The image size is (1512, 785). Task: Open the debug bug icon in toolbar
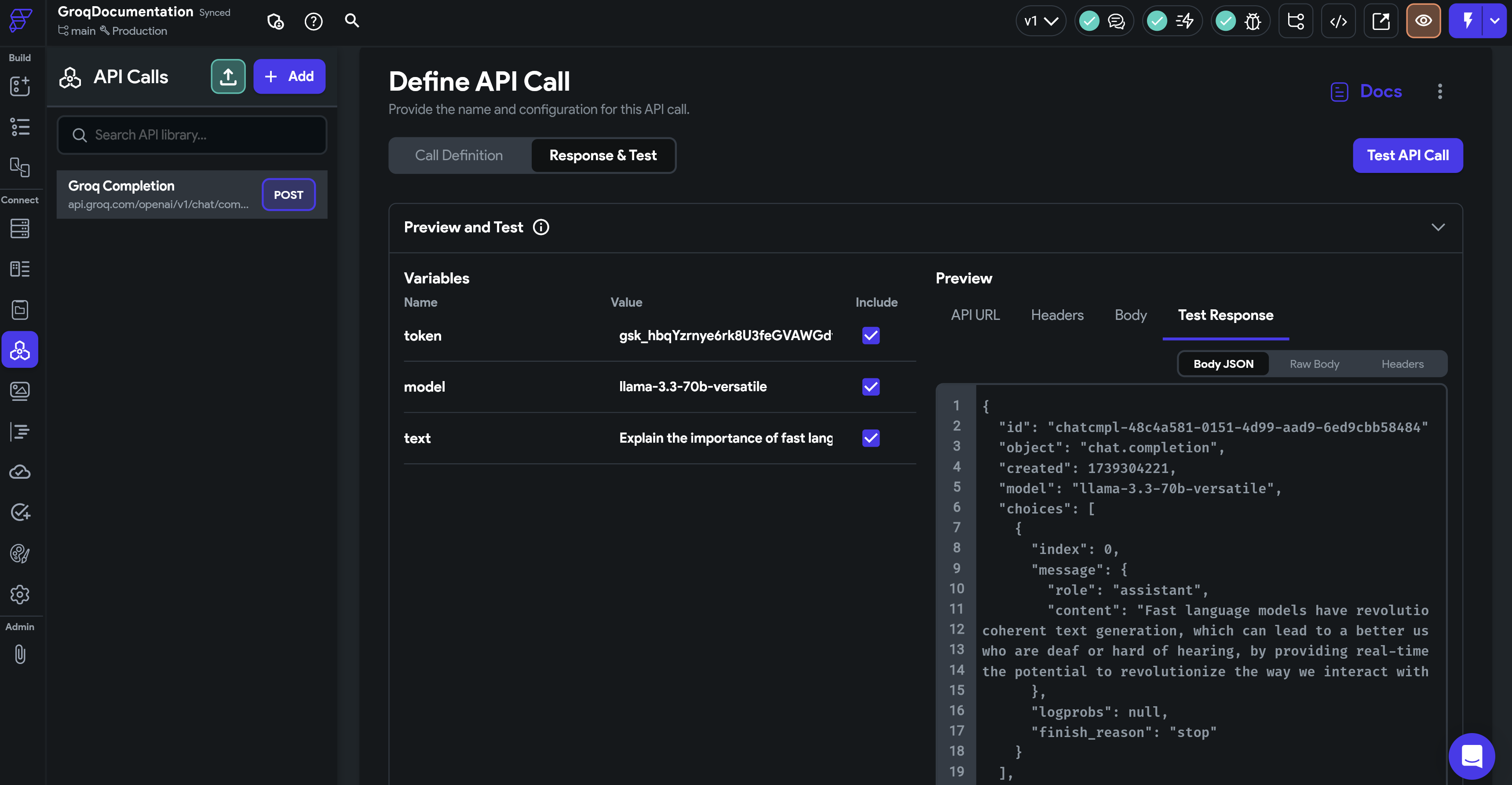pos(1253,21)
